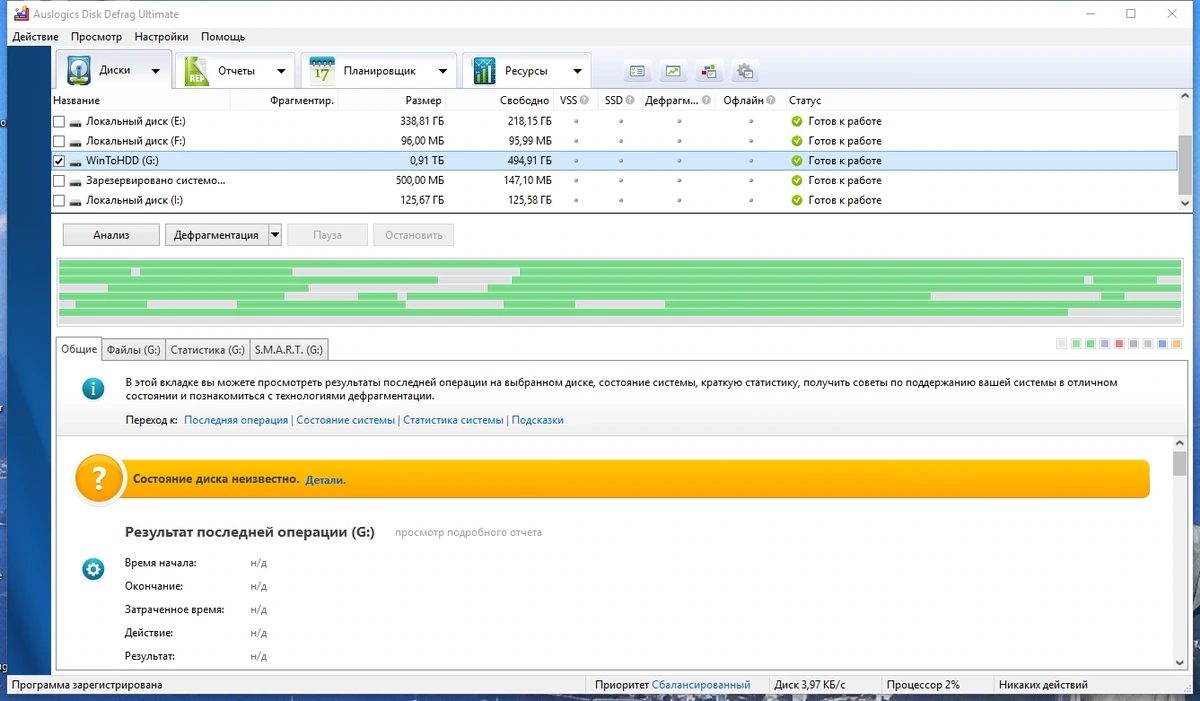The height and width of the screenshot is (701, 1200).
Task: Click the red legend color square
Action: [x=1119, y=344]
